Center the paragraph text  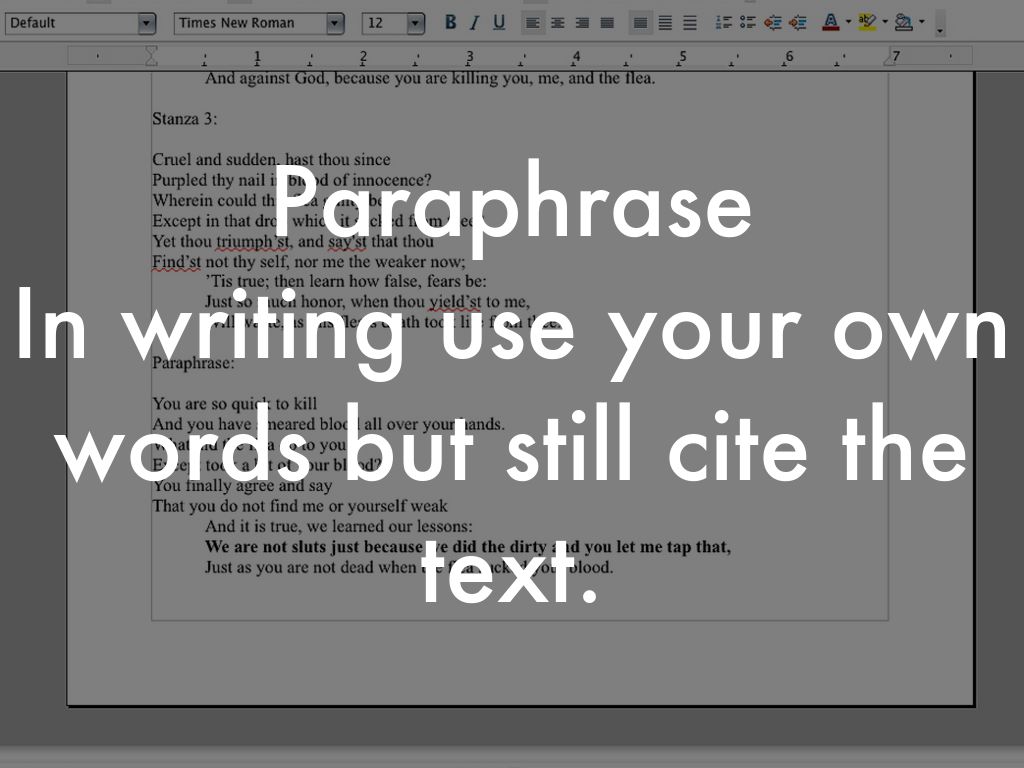557,22
